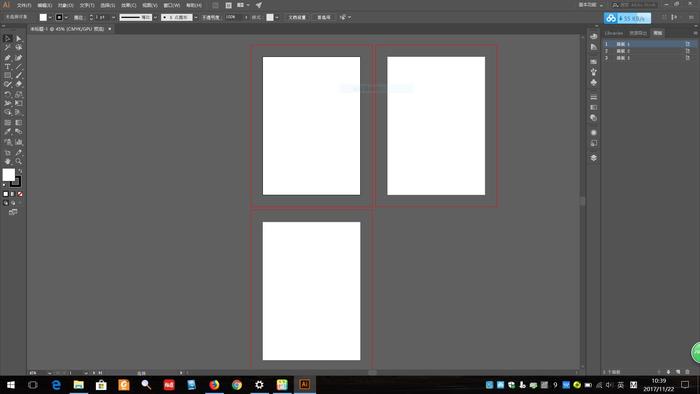
Task: Select the Zoom tool in toolbox
Action: click(x=18, y=161)
